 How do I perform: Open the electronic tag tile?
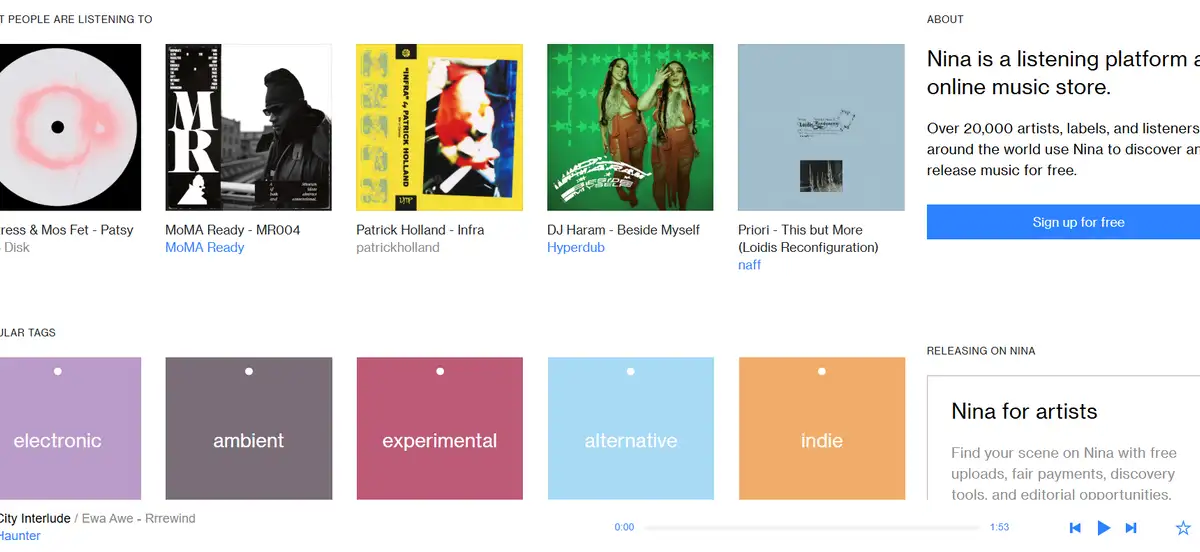tap(58, 428)
